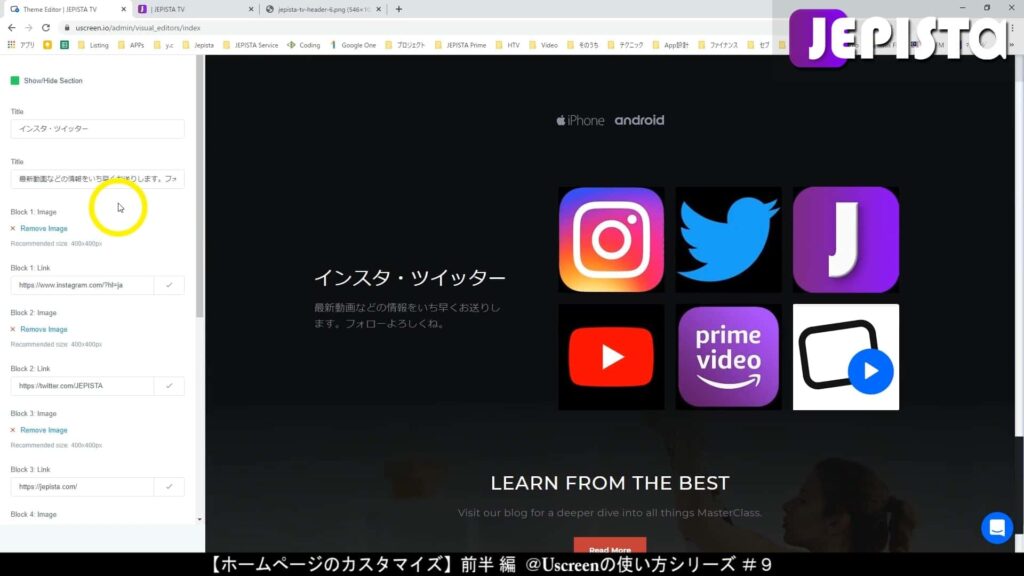
Task: Open the ファイナンス bookmark folder
Action: coord(718,45)
